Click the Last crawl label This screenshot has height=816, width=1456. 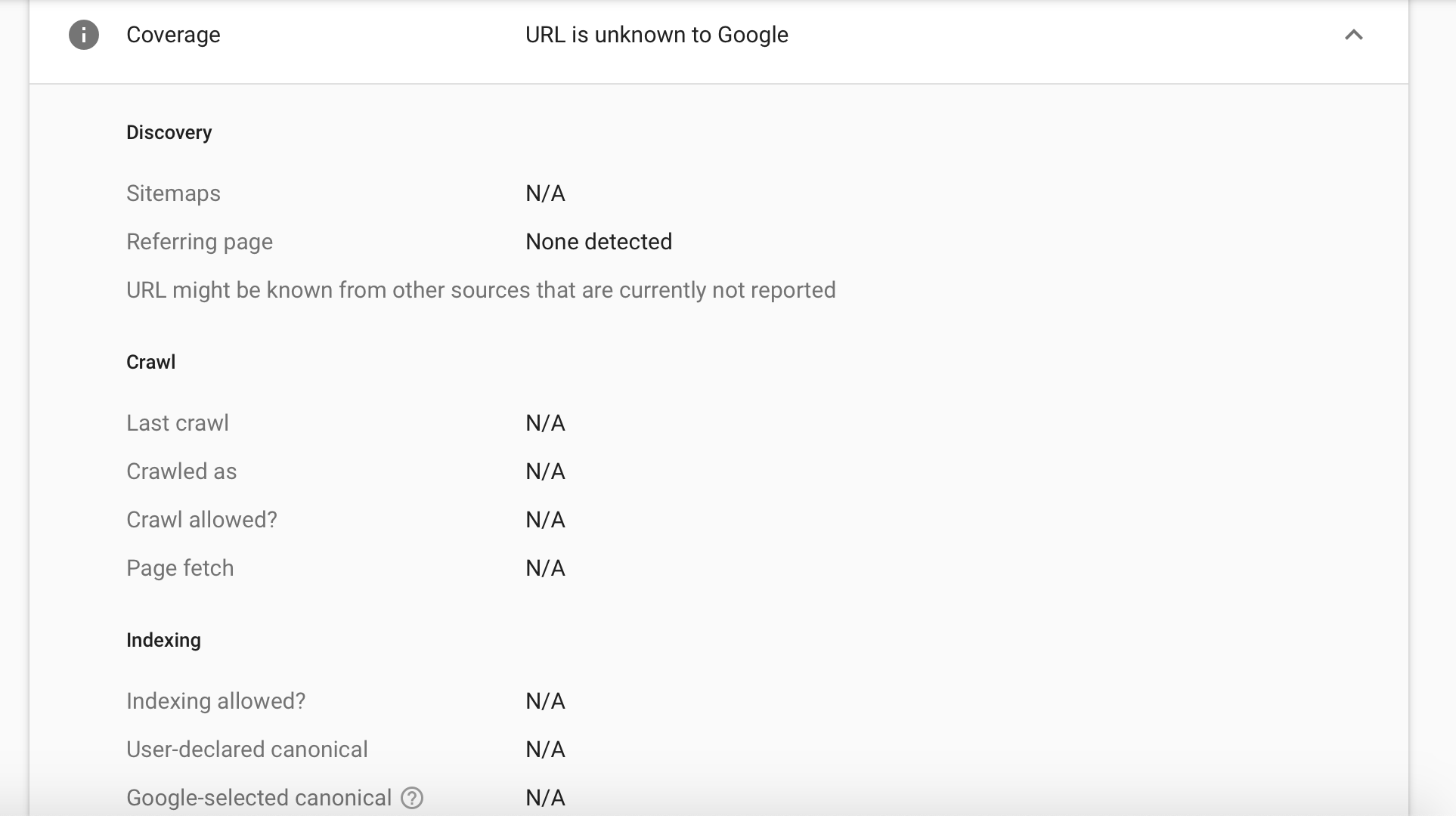(178, 423)
